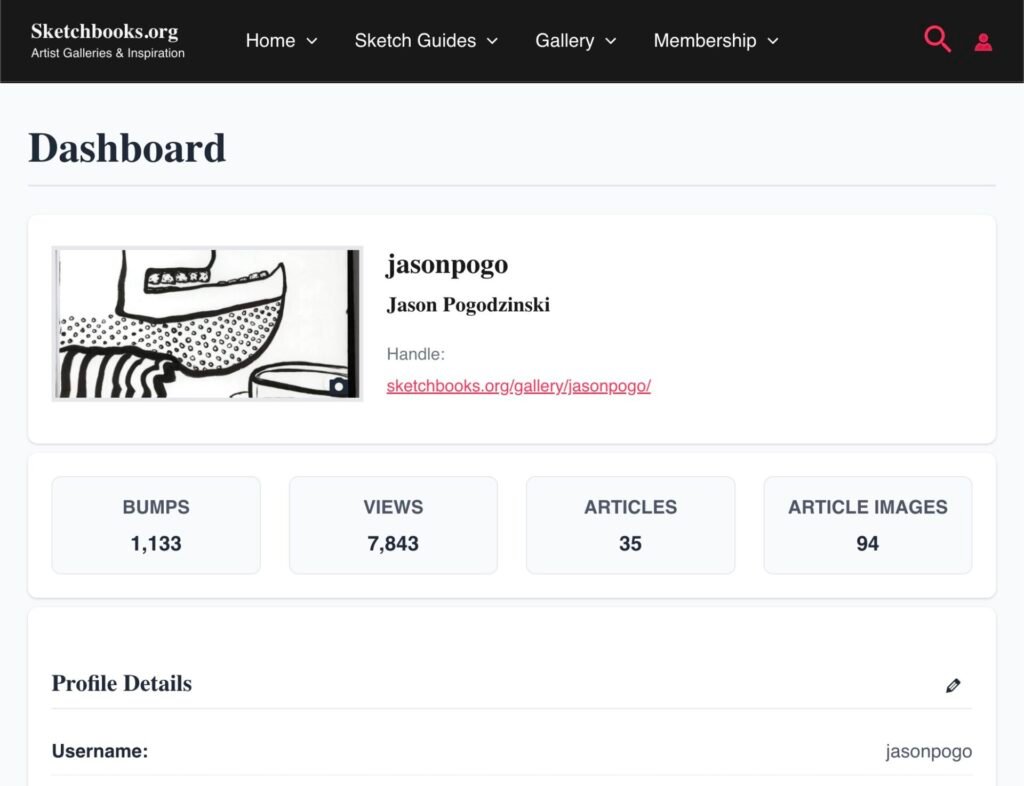This screenshot has height=786, width=1024.
Task: Expand the Sketch Guides dropdown chevron
Action: tap(492, 41)
